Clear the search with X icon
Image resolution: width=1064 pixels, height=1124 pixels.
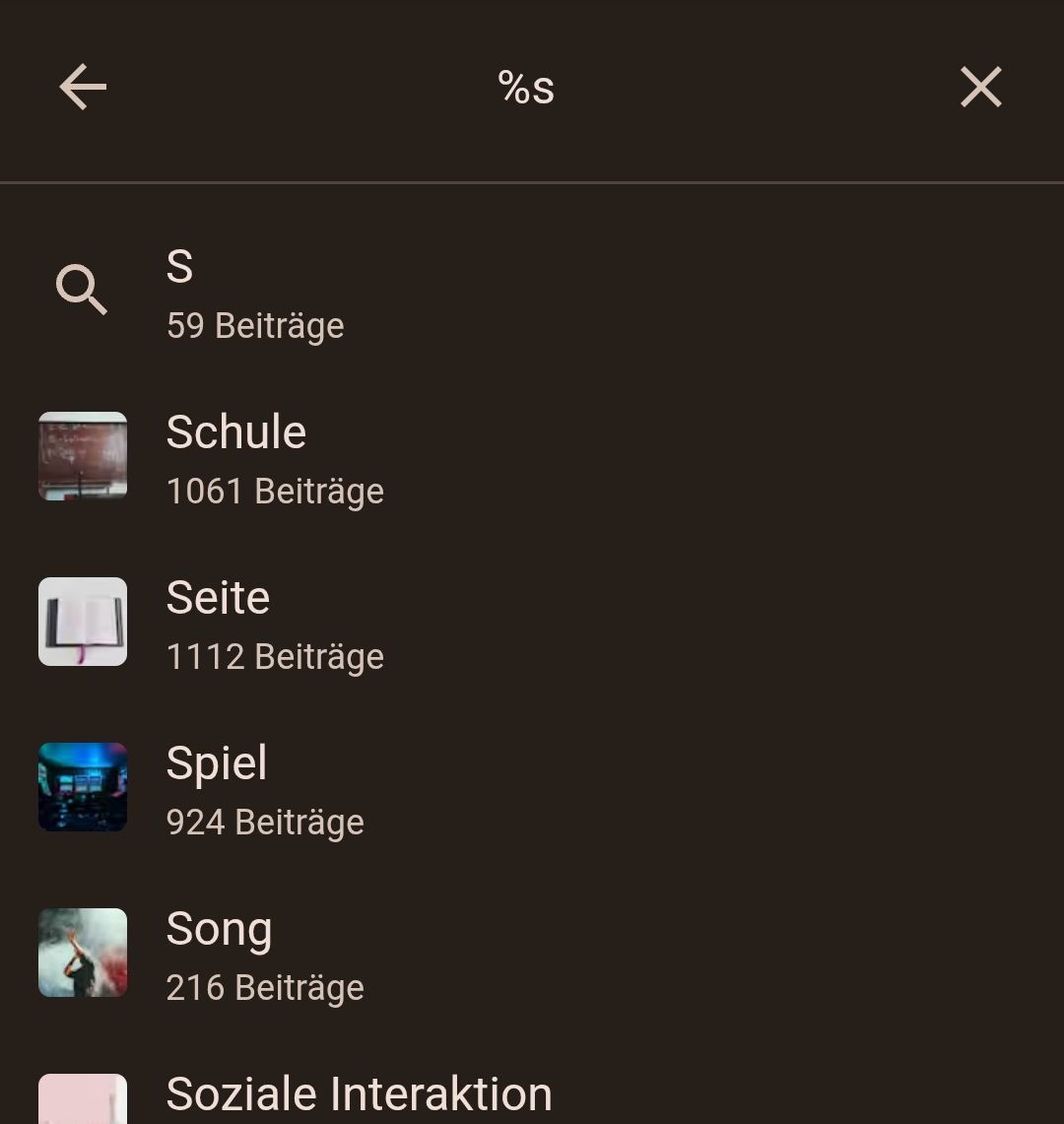[x=980, y=88]
